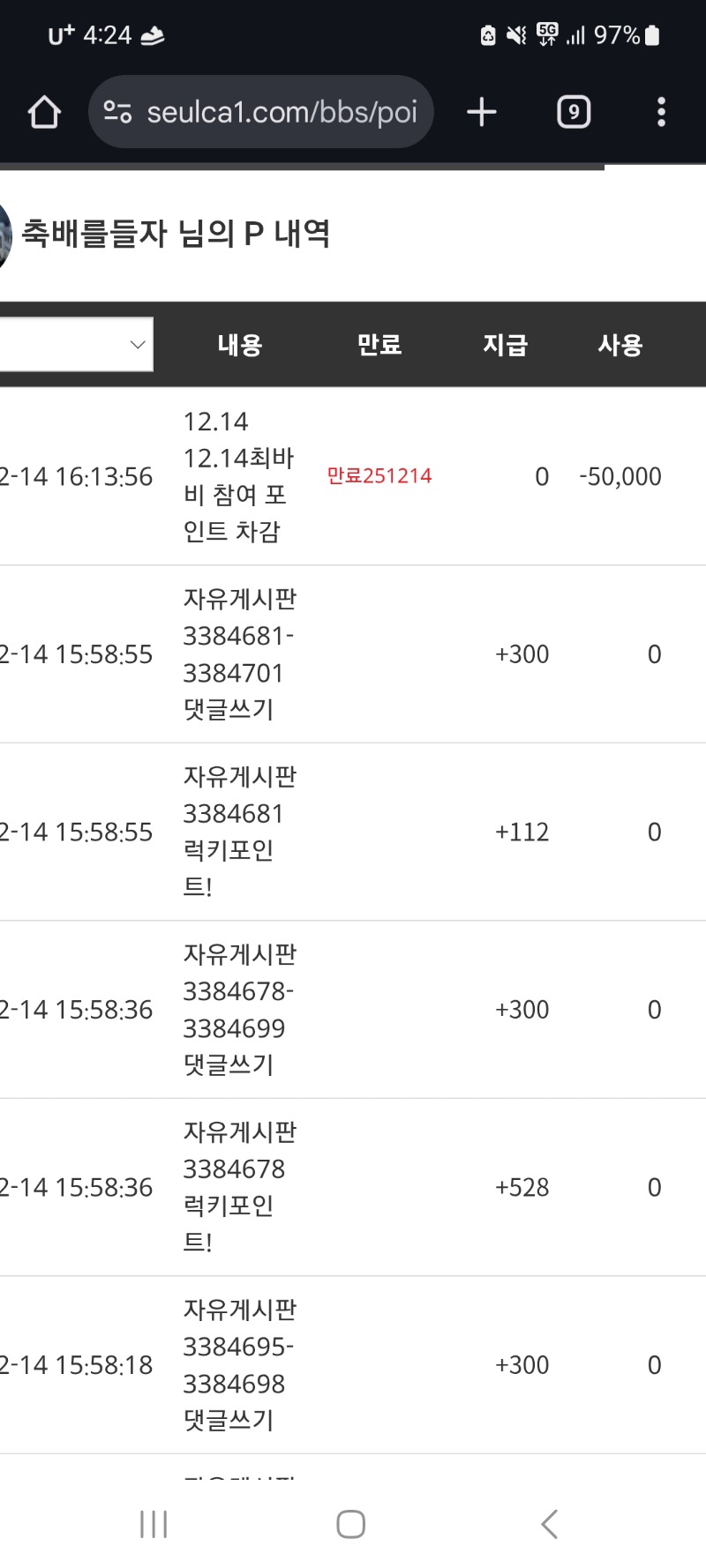Select the 내용 column header
The image size is (706, 1568).
click(238, 345)
